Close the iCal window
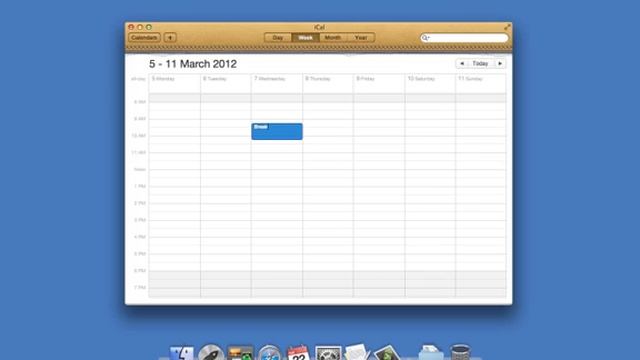Viewport: 640px width, 360px height. click(x=131, y=27)
